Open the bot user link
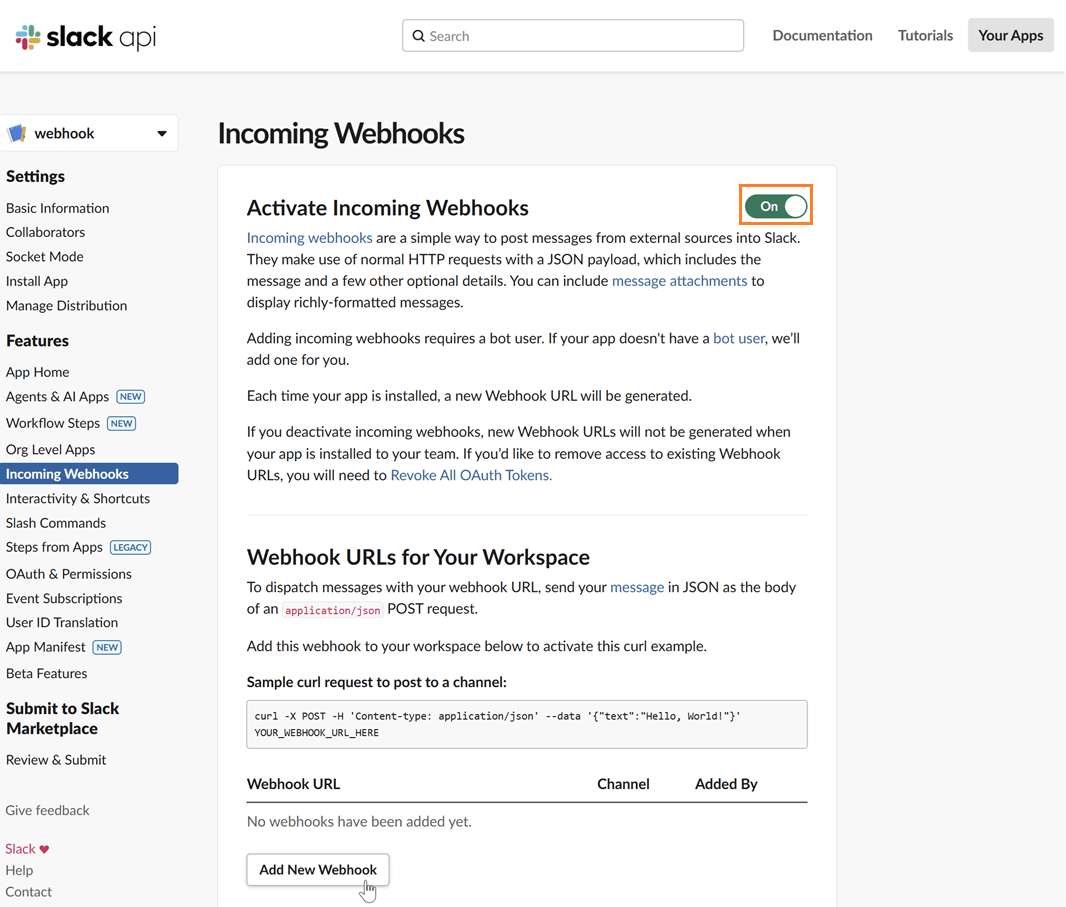 739,338
